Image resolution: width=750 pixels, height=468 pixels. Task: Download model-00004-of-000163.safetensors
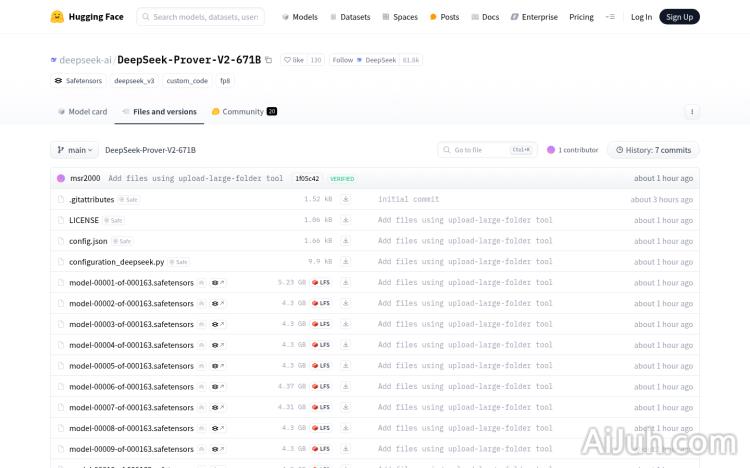pyautogui.click(x=345, y=345)
